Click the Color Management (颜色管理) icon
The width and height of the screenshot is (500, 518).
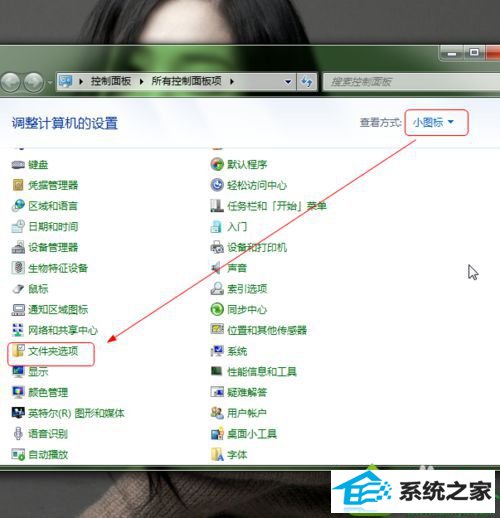(x=18, y=392)
